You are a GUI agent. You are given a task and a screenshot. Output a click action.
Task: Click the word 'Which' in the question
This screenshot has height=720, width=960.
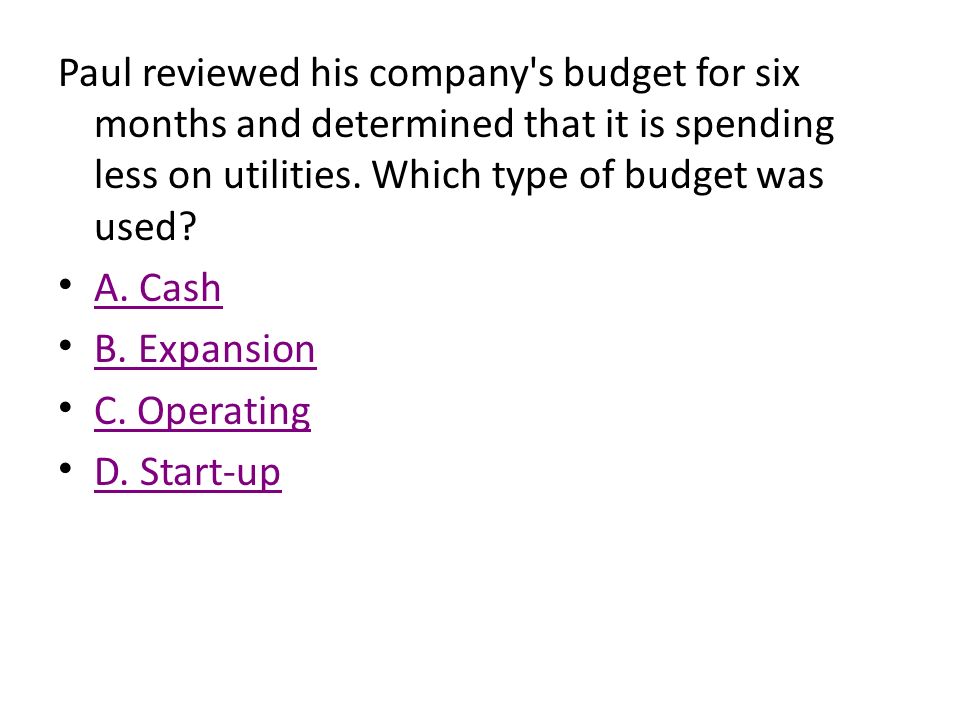(x=426, y=175)
